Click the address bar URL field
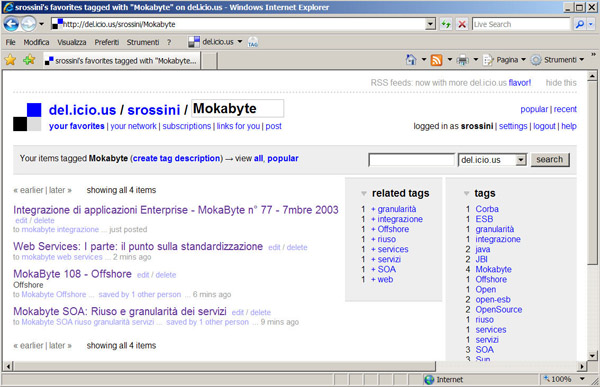 tap(238, 24)
